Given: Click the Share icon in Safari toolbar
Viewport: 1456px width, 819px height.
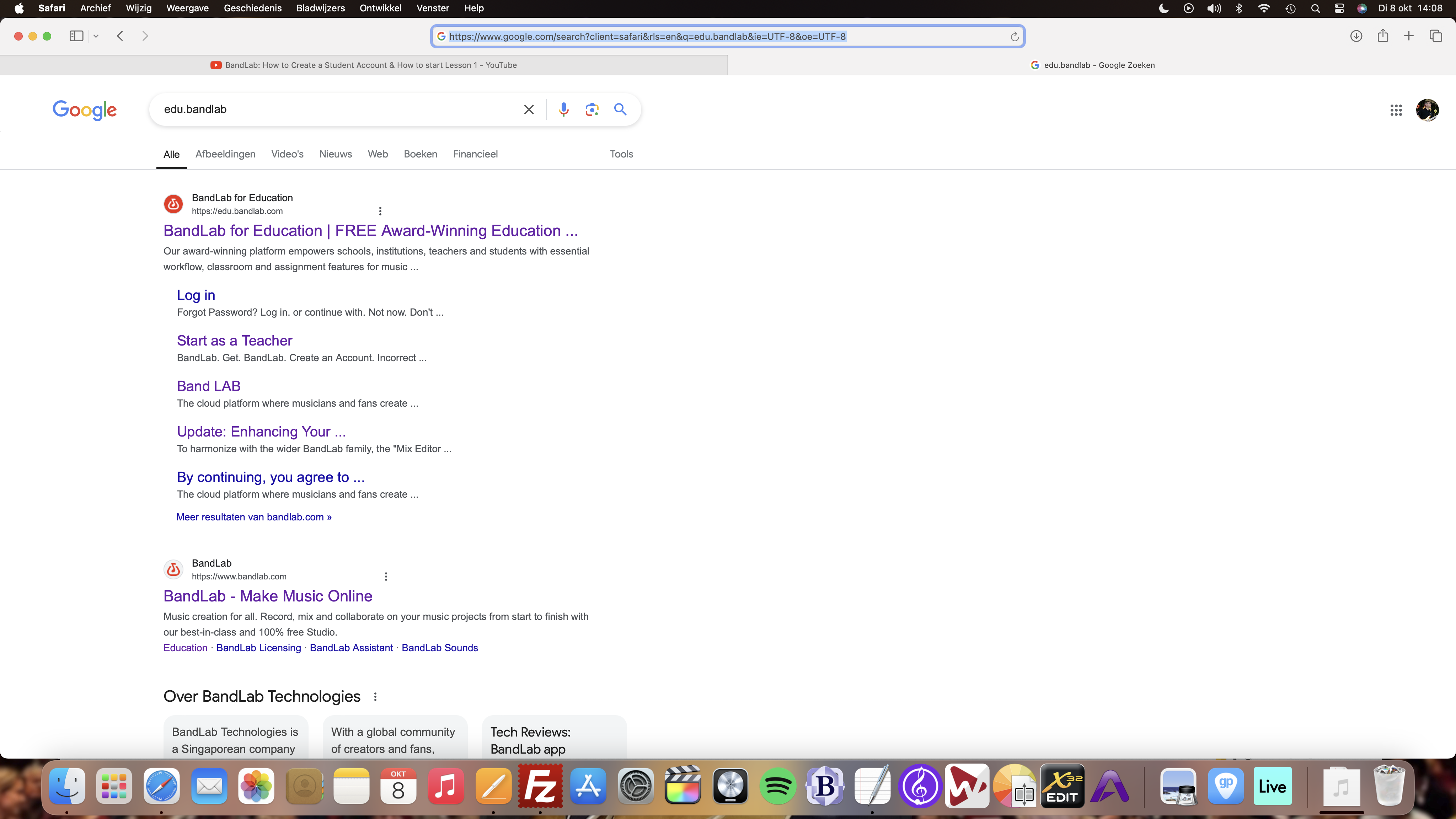Looking at the screenshot, I should click(x=1382, y=36).
